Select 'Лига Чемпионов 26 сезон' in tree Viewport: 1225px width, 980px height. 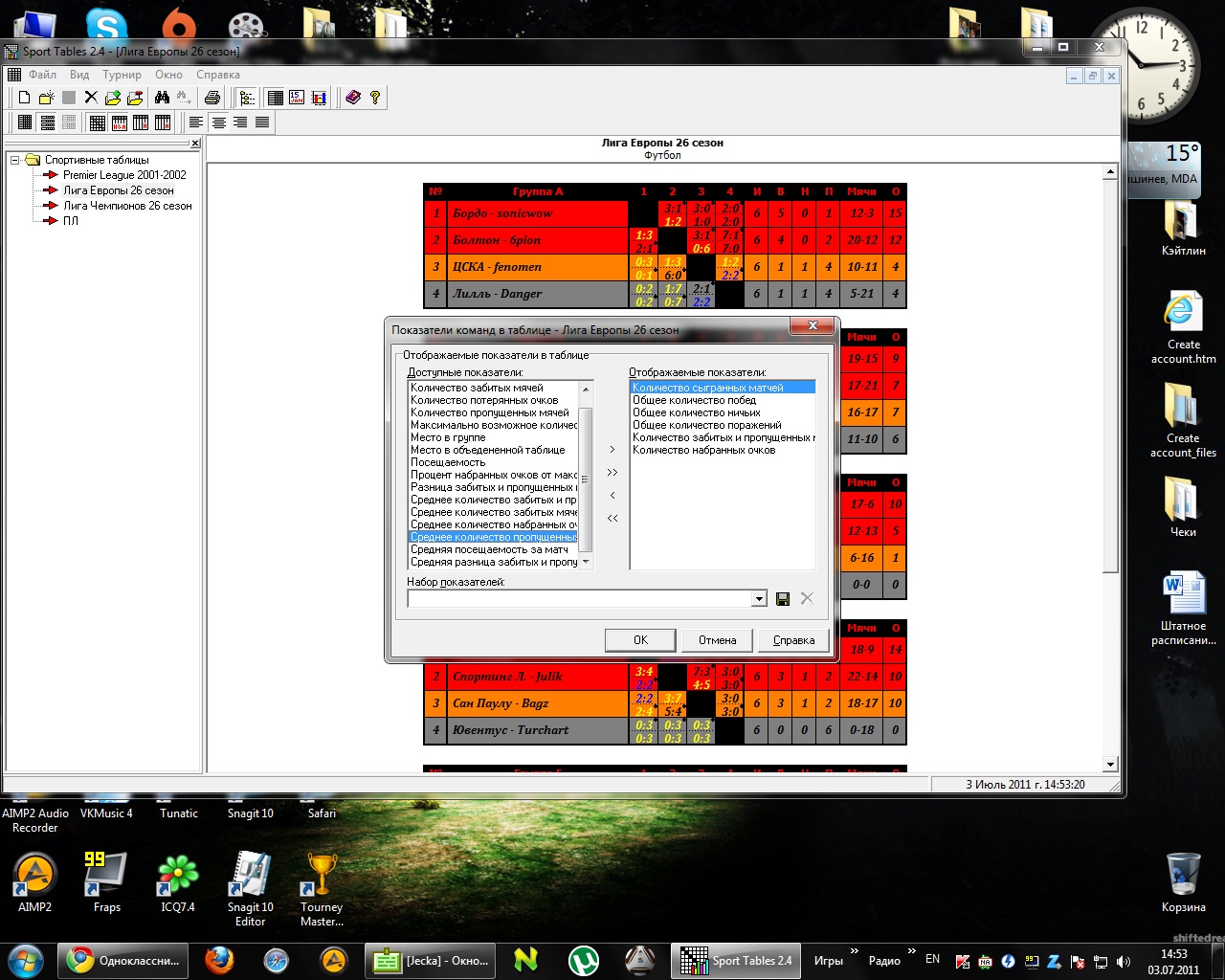coord(127,206)
